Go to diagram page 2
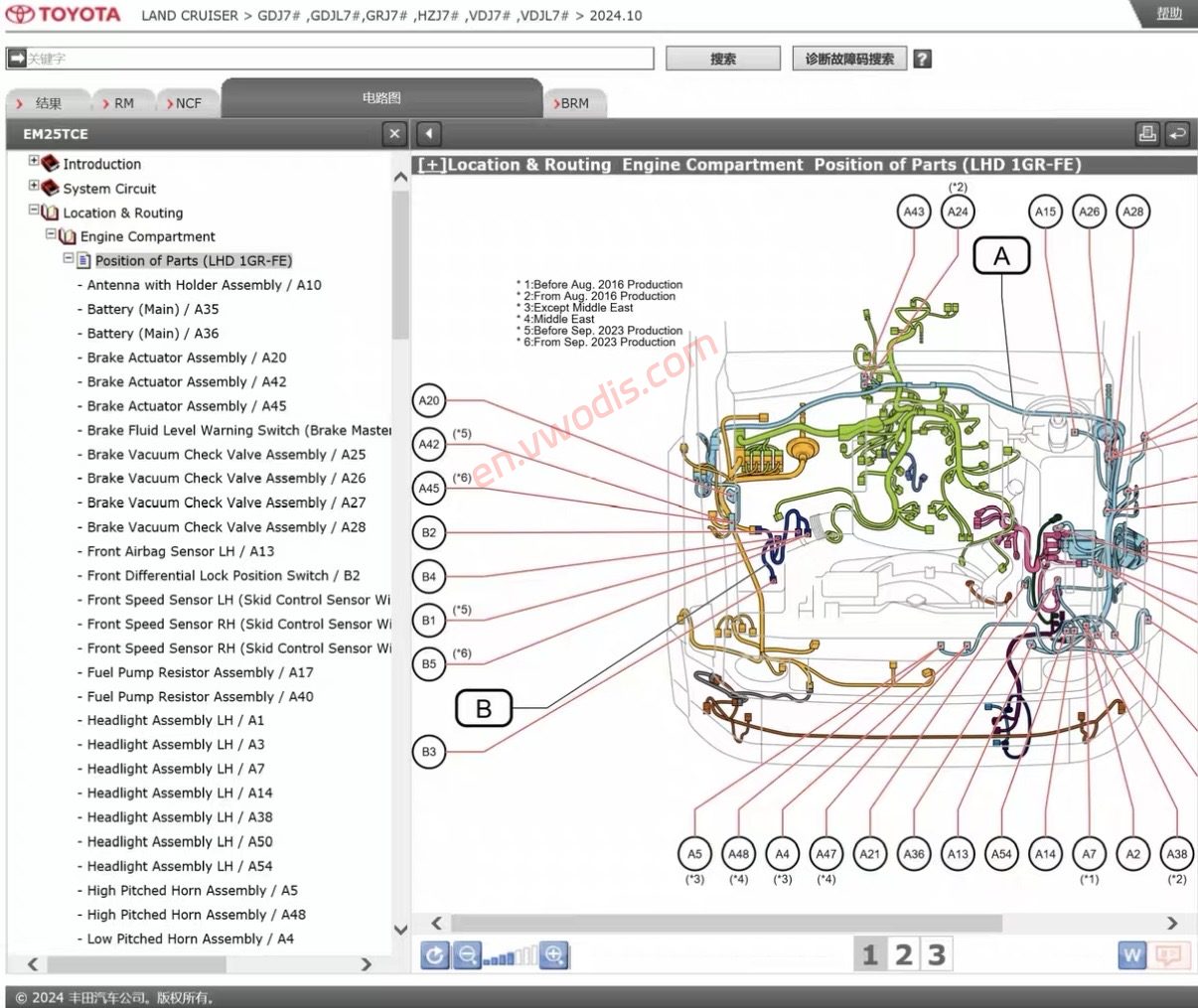 pos(903,955)
